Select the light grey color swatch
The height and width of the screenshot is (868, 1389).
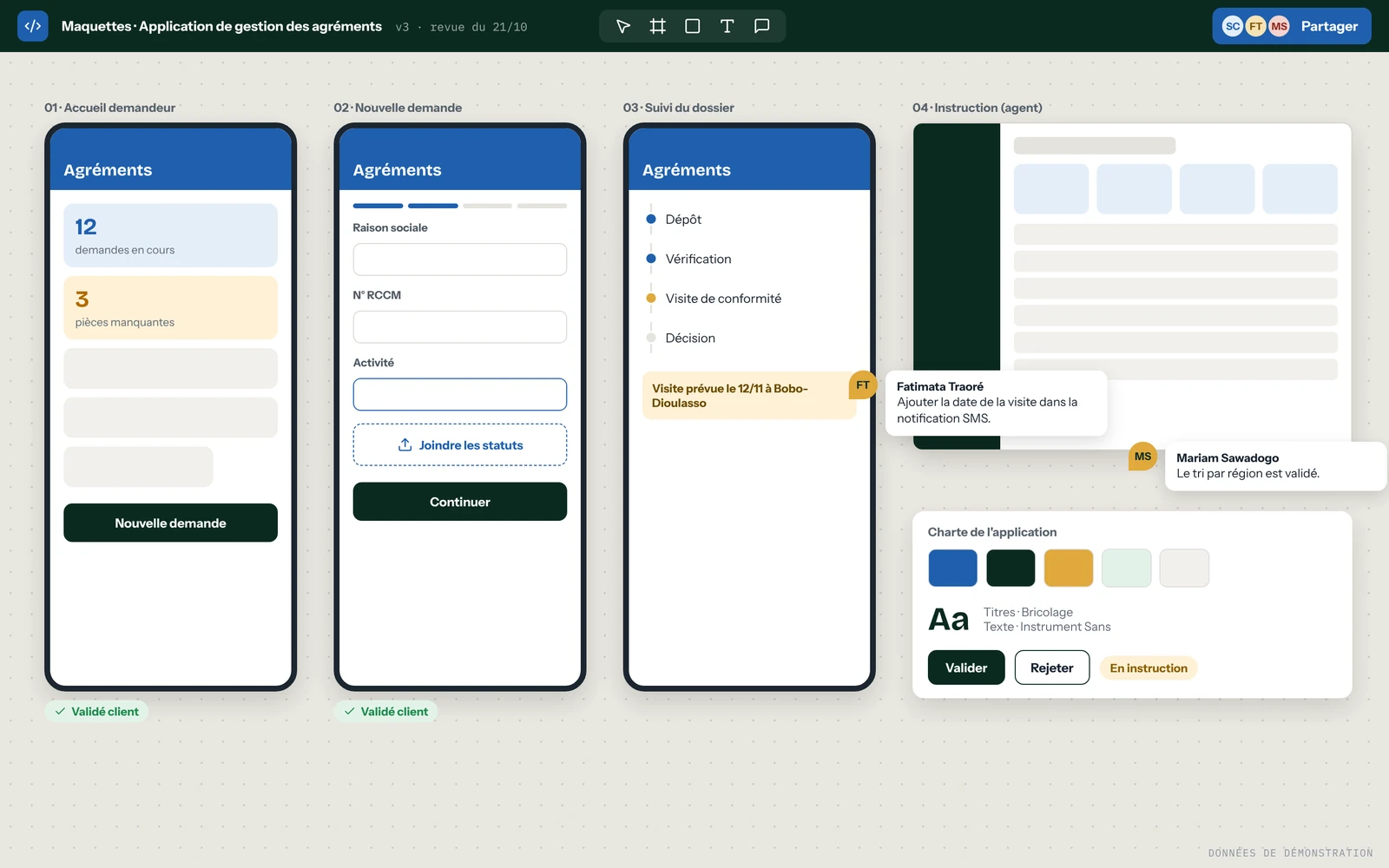pyautogui.click(x=1184, y=568)
